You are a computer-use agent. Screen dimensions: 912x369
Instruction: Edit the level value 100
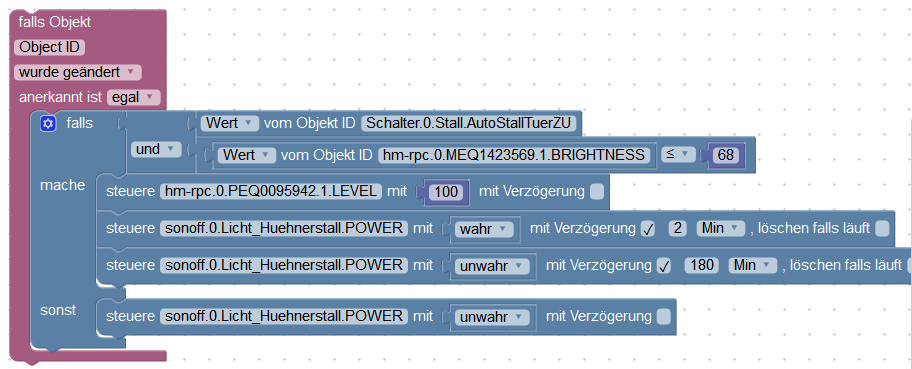tap(446, 191)
